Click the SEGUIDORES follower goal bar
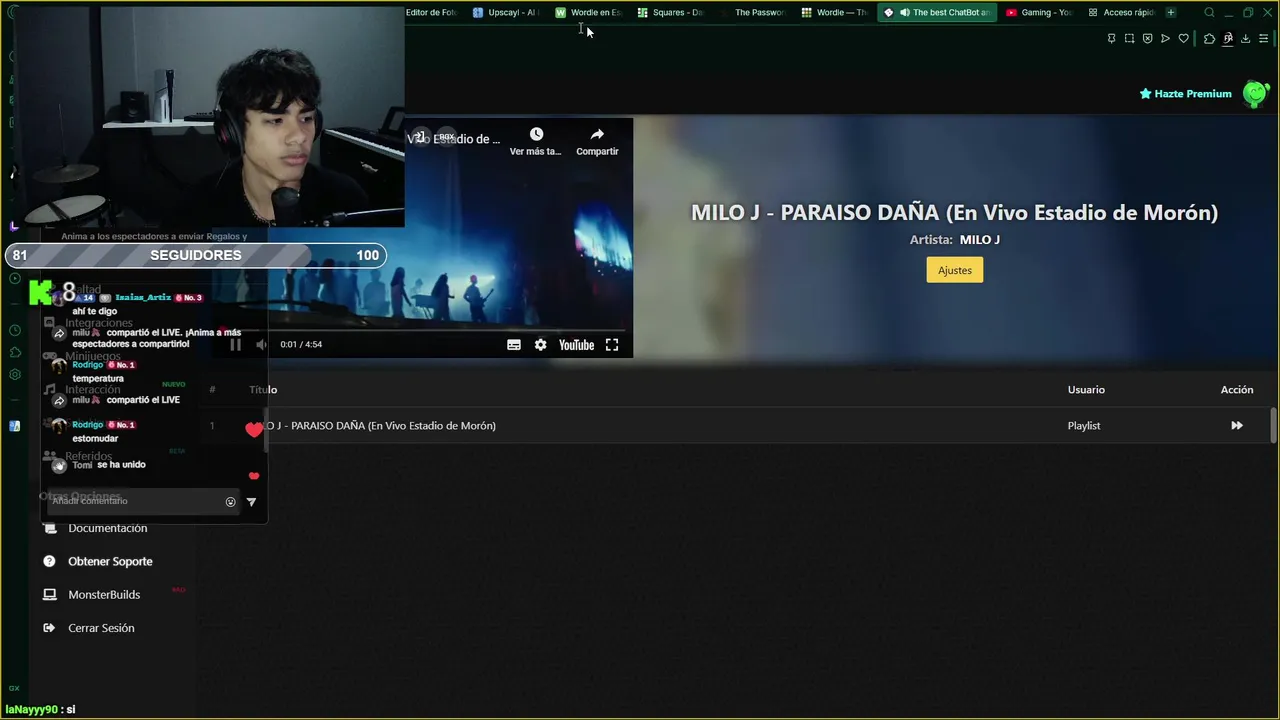Screen dimensions: 1280x720 tap(196, 256)
